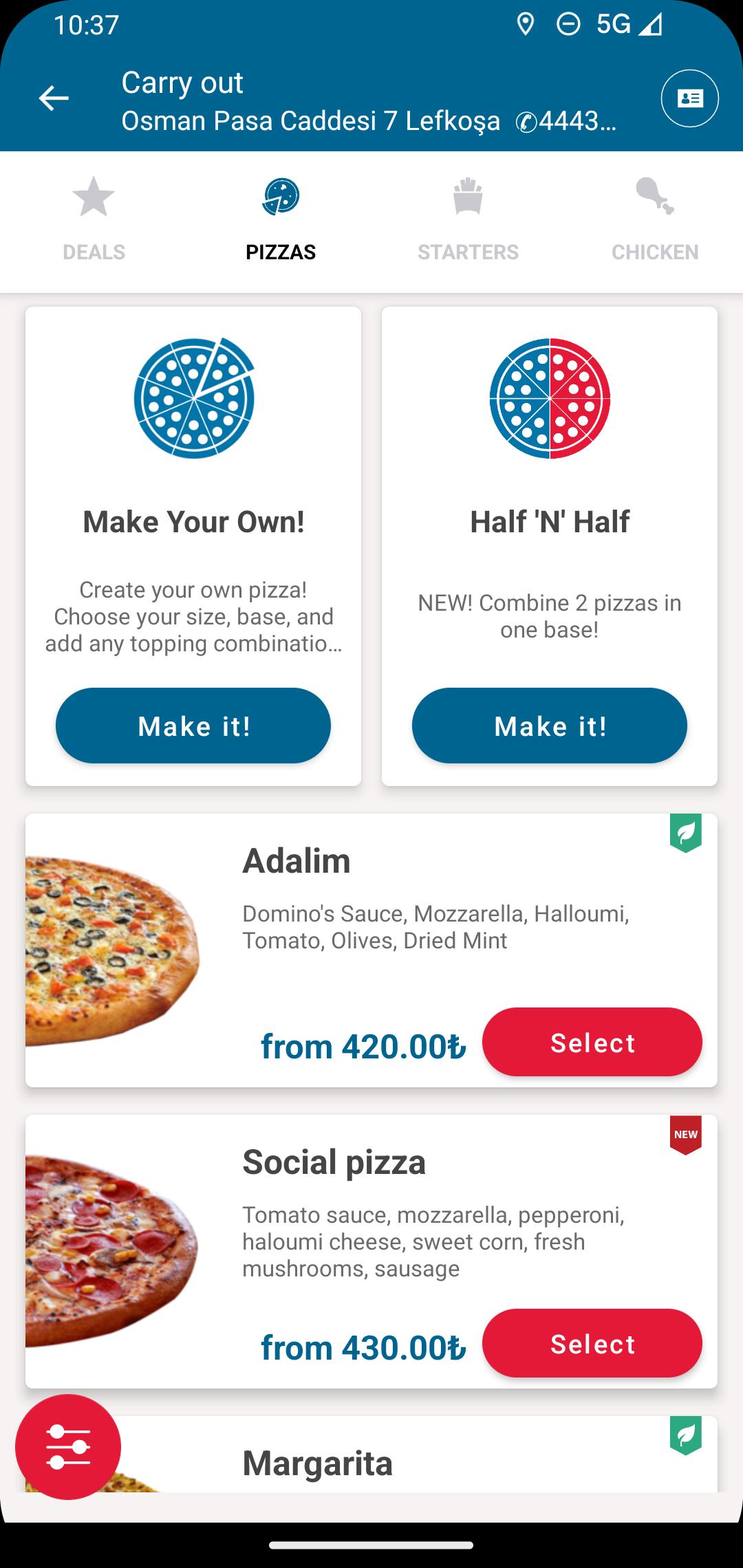Viewport: 743px width, 1568px height.
Task: Tap the back arrow in header
Action: tap(54, 98)
